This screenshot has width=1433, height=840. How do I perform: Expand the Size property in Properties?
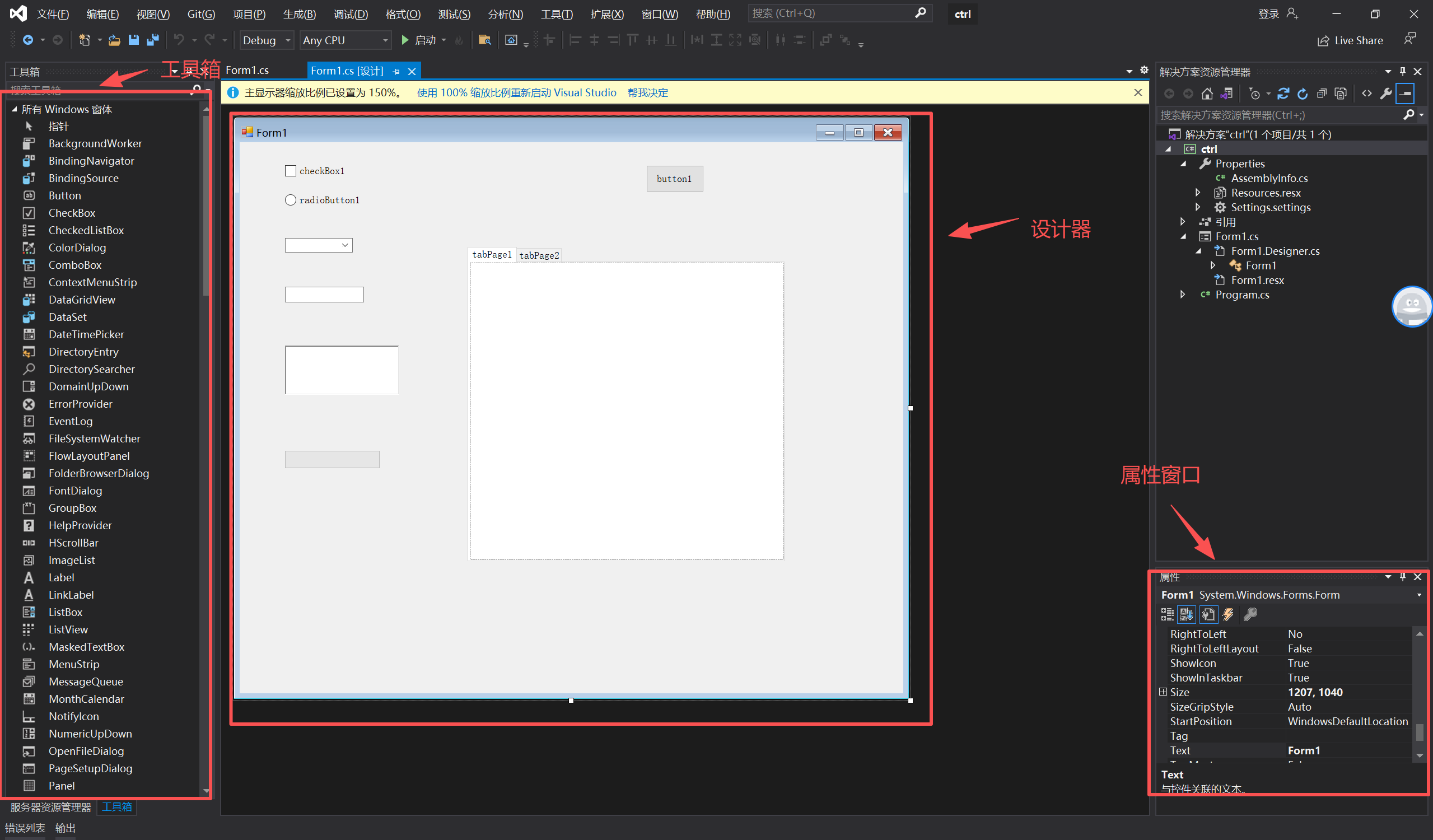click(x=1163, y=692)
